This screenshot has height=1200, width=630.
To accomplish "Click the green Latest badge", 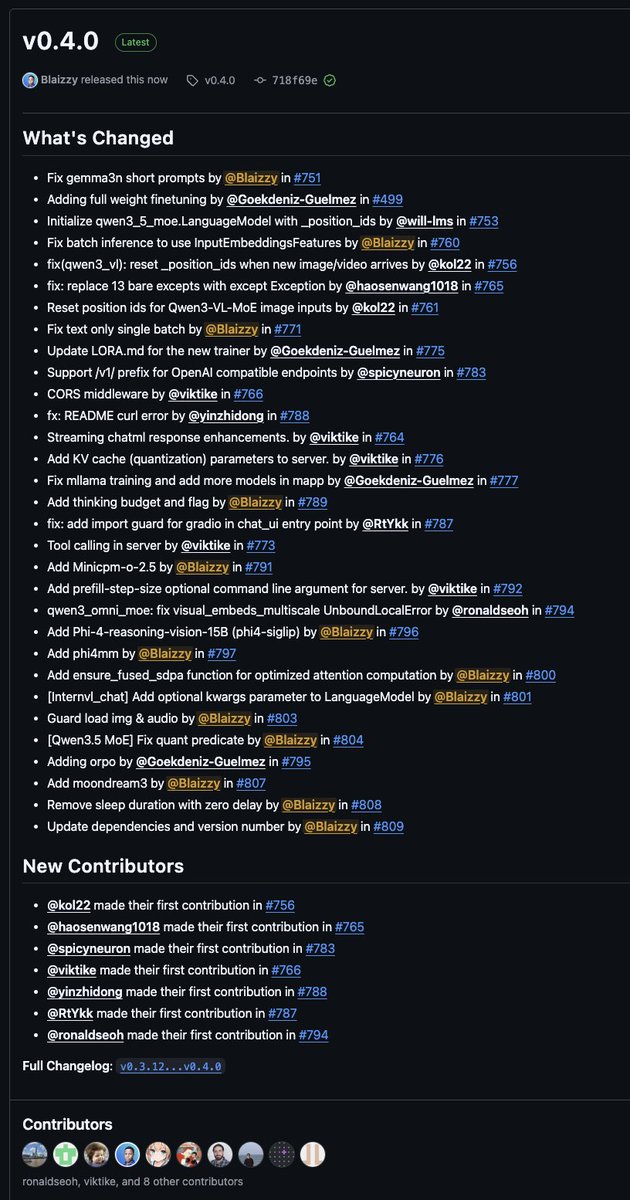I will tap(135, 42).
